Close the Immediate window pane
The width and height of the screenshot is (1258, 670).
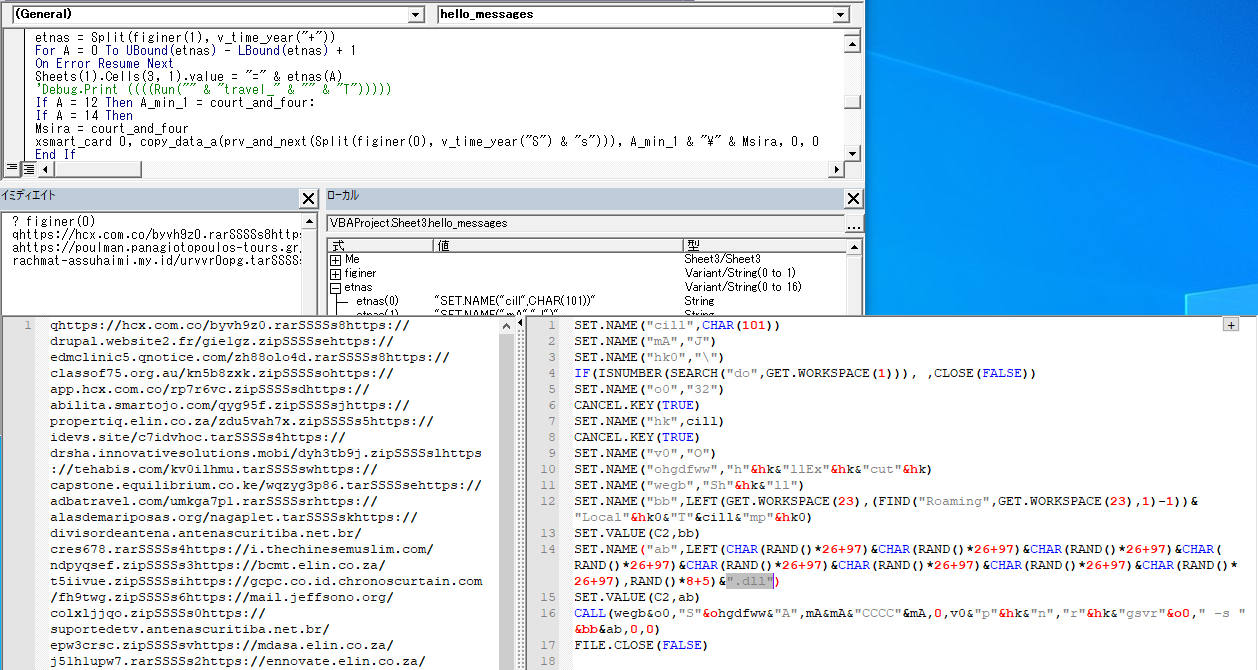pos(309,199)
